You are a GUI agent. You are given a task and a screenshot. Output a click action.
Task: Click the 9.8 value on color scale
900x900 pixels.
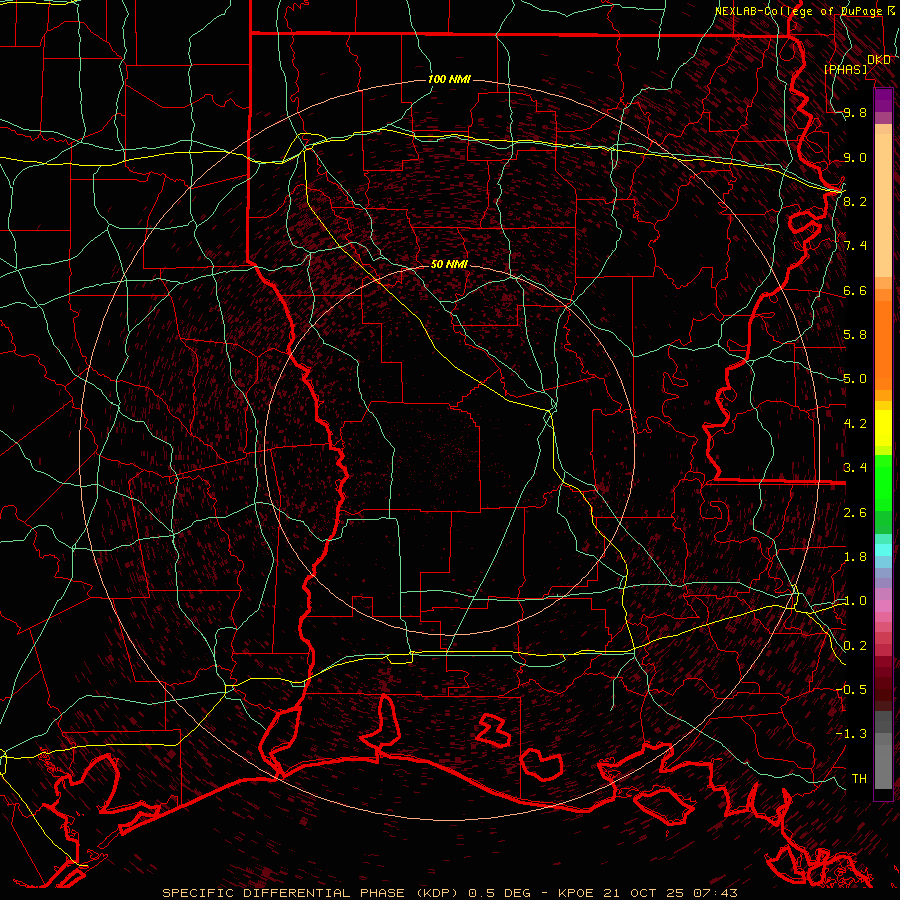pyautogui.click(x=855, y=112)
